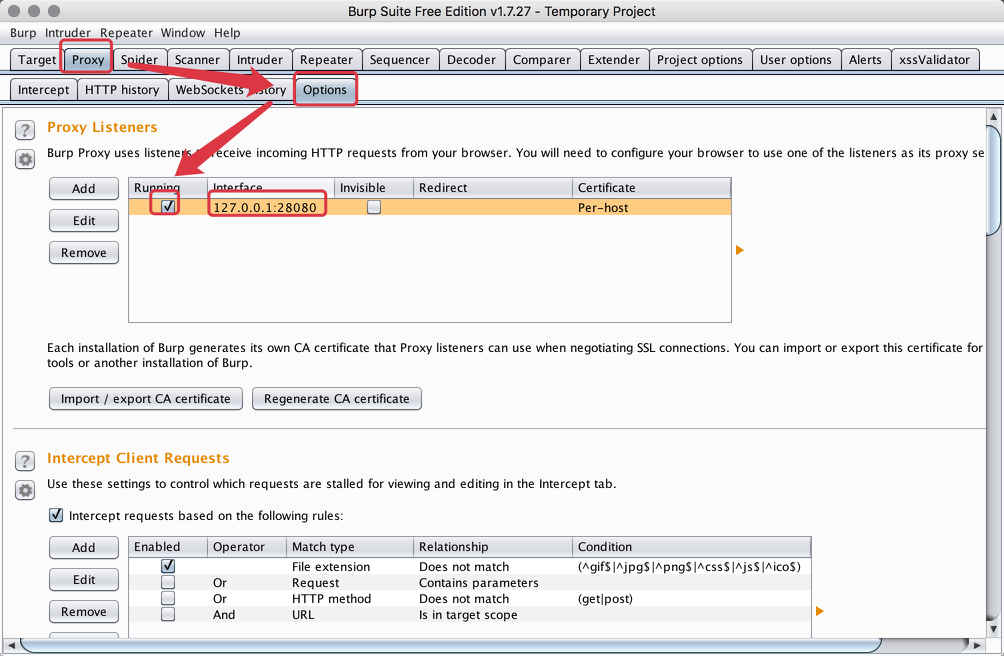Switch to the Target tab
The width and height of the screenshot is (1004, 656).
[36, 60]
